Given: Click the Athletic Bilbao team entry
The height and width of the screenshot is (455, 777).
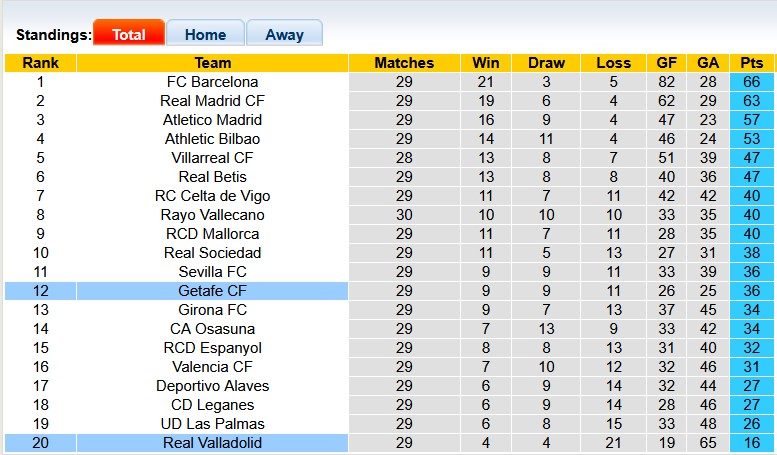Looking at the screenshot, I should coord(212,139).
